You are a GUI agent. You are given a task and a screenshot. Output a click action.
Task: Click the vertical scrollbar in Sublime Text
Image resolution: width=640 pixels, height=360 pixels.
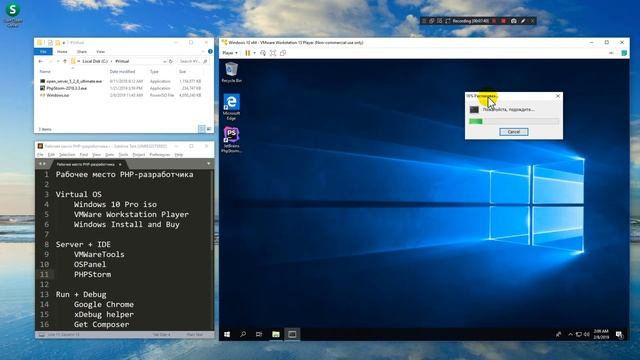(x=212, y=210)
